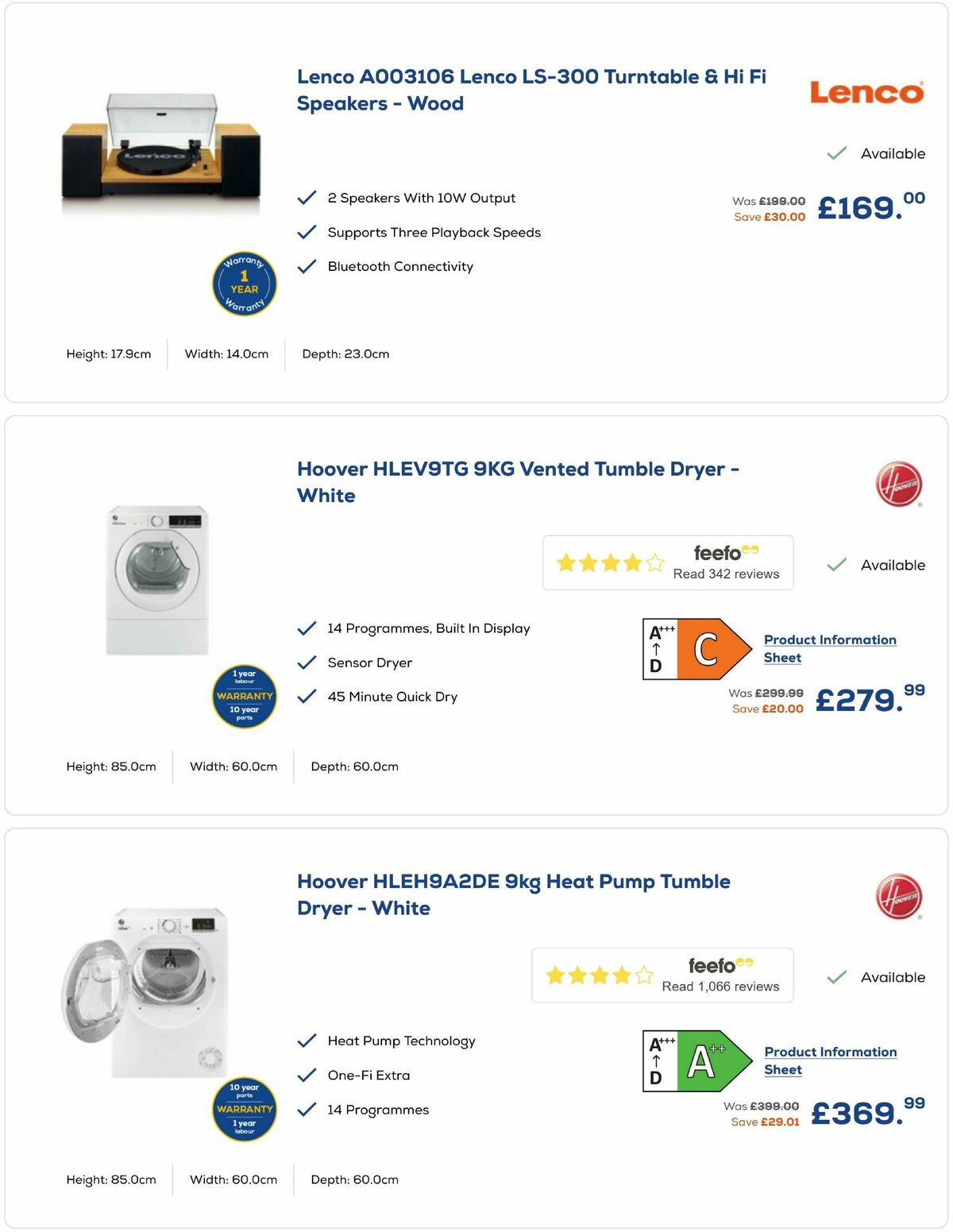The width and height of the screenshot is (953, 1232).
Task: Open the Product Information Sheet for HLEH9A2DE
Action: point(830,1060)
